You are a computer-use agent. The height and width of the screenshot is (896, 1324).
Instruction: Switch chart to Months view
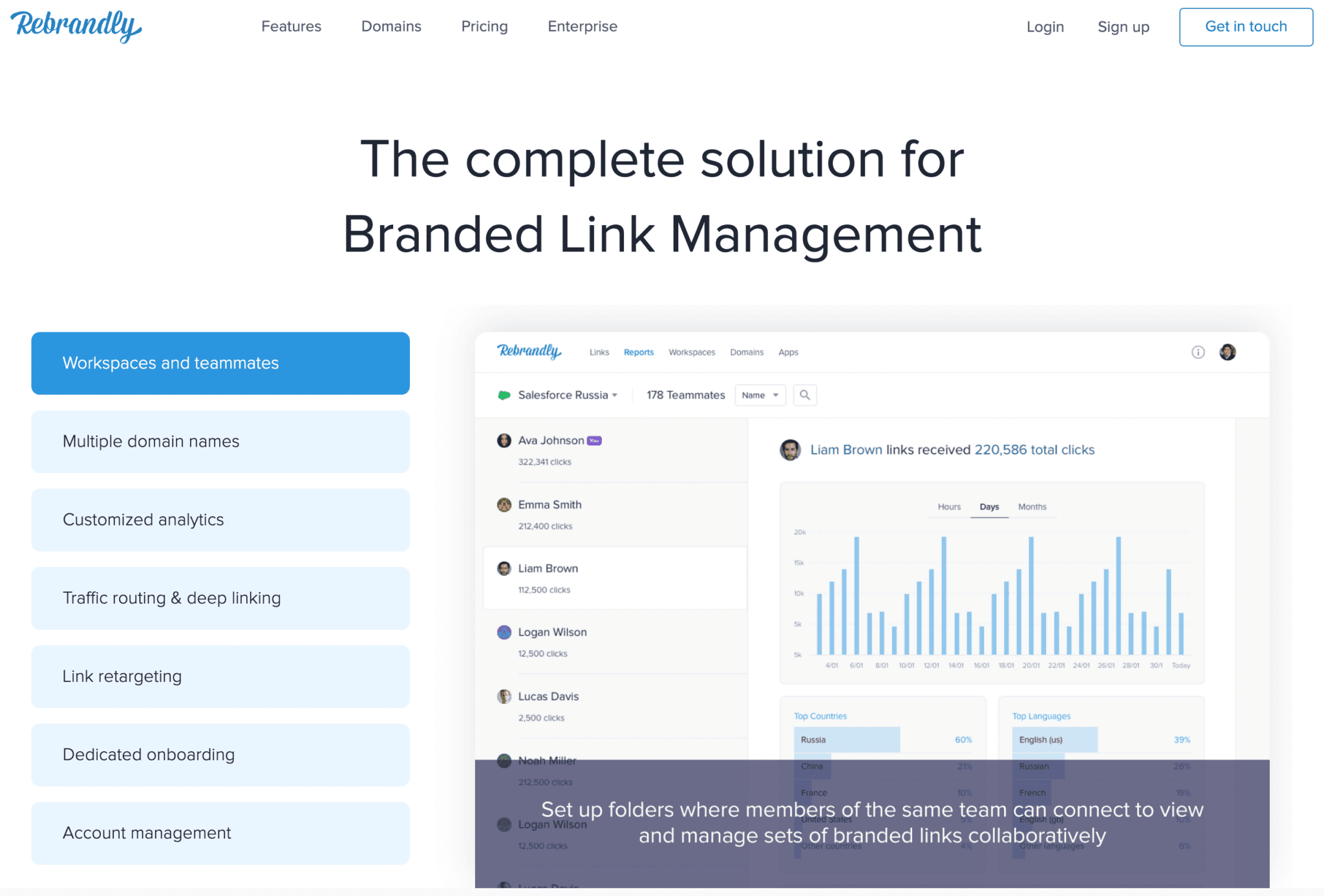point(1032,507)
